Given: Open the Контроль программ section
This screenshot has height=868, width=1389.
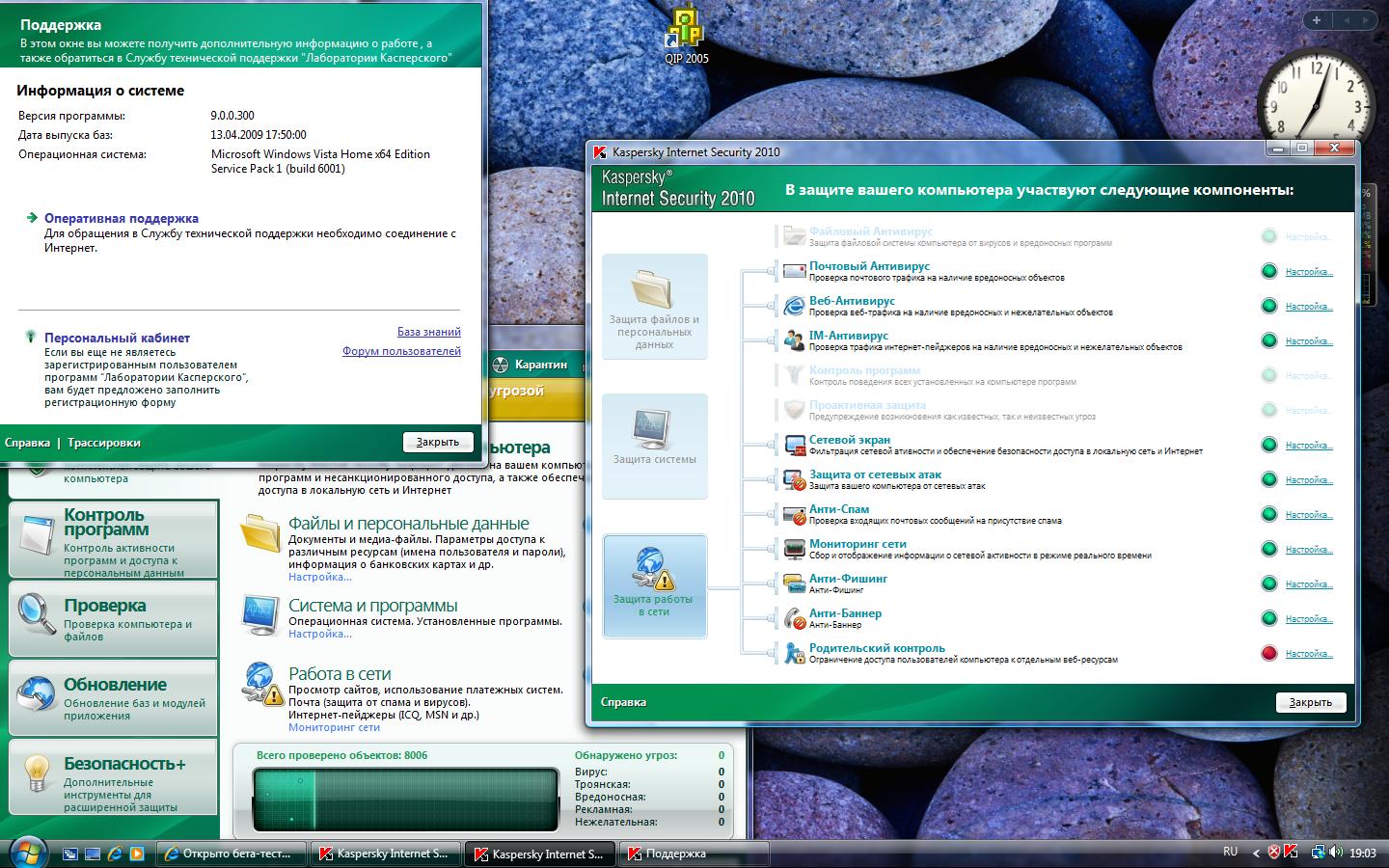Looking at the screenshot, I should (114, 539).
